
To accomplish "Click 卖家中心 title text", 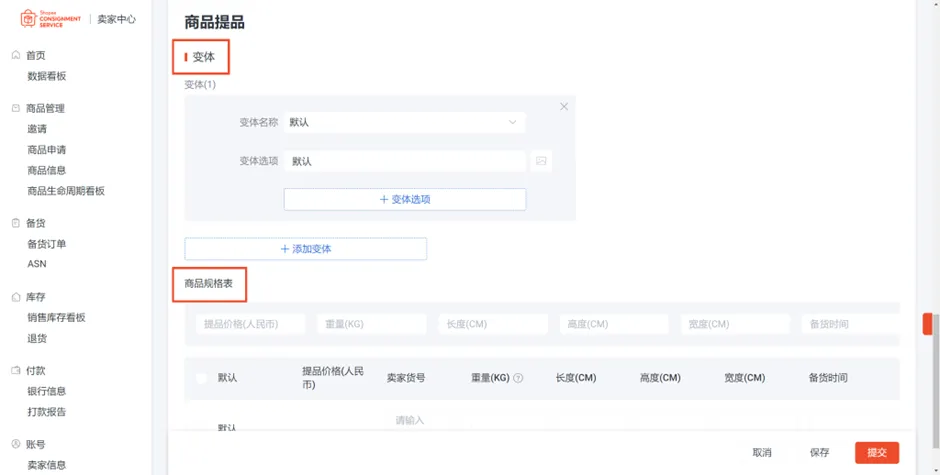I will 116,19.
